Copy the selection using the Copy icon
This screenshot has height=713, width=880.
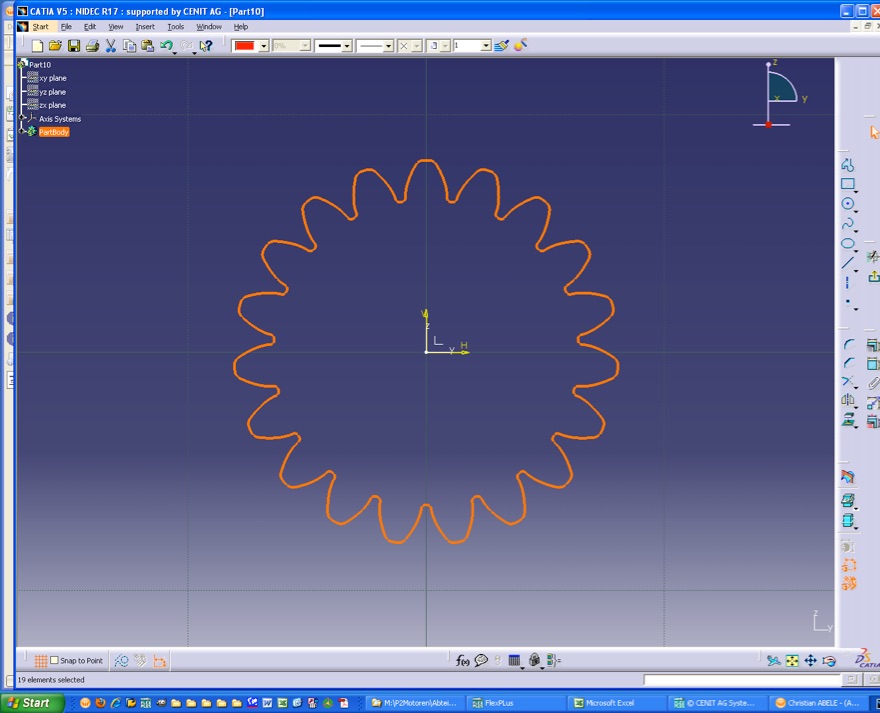pyautogui.click(x=130, y=46)
